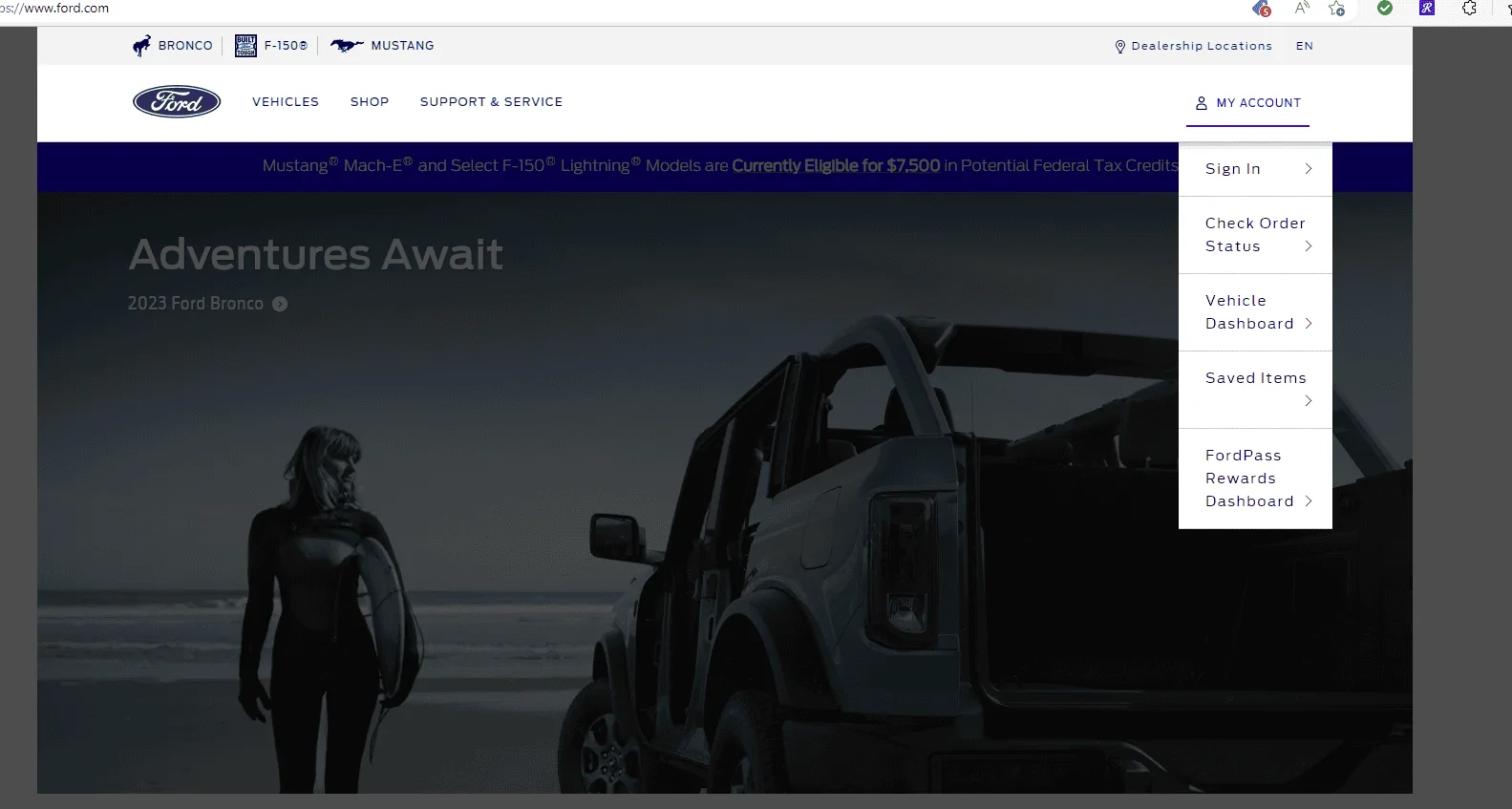Collapse the My Account menu
The image size is (1512, 809).
(1247, 103)
